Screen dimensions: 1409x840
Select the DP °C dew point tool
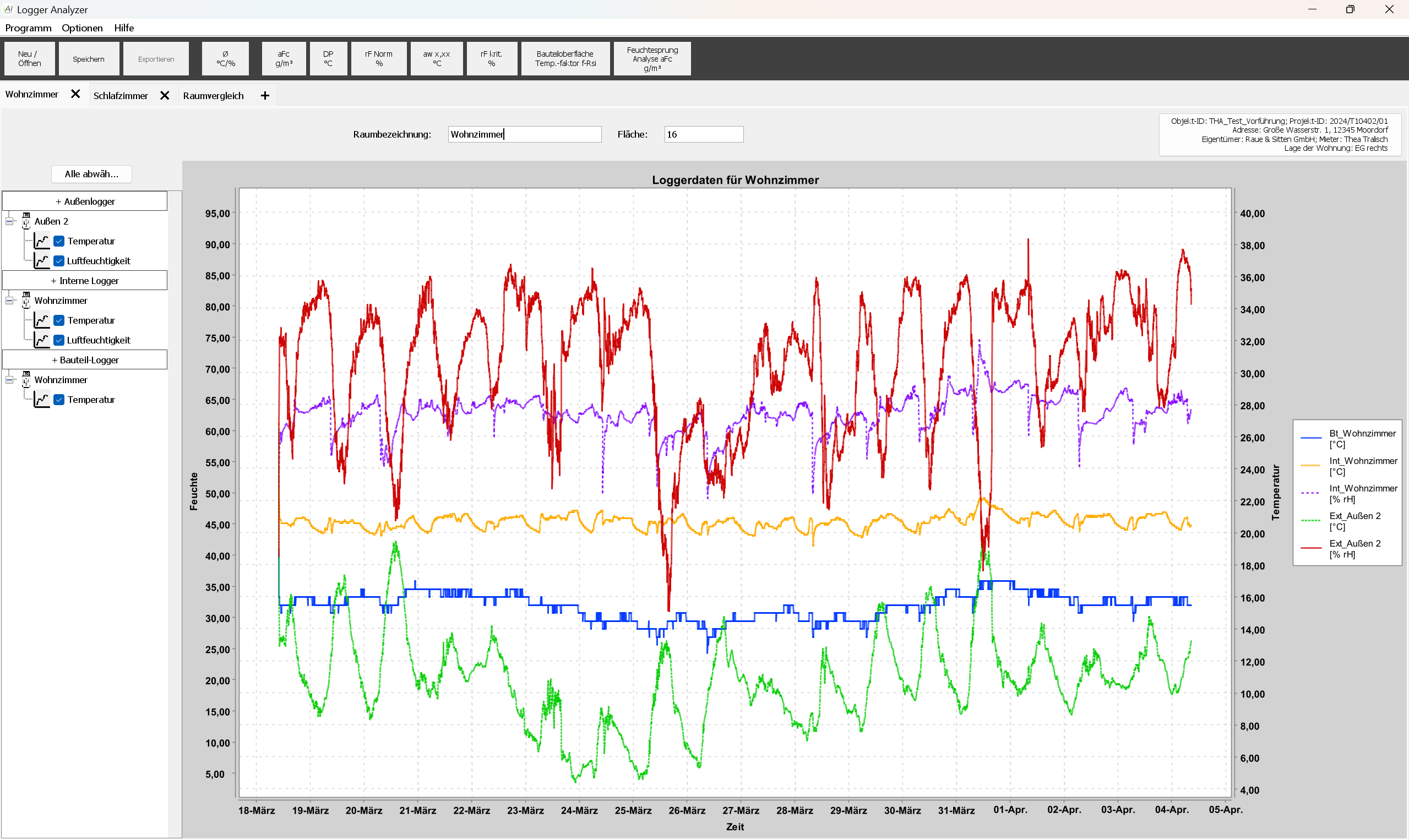[328, 58]
